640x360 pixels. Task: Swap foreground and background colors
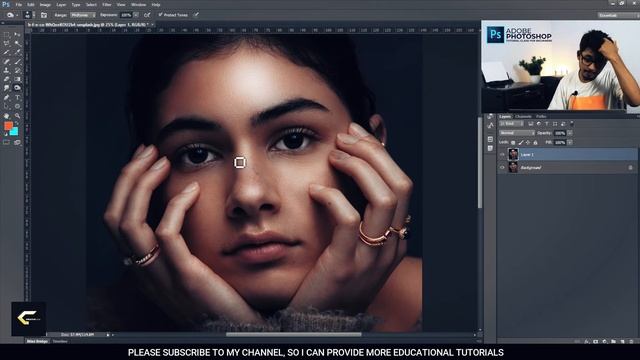18,123
